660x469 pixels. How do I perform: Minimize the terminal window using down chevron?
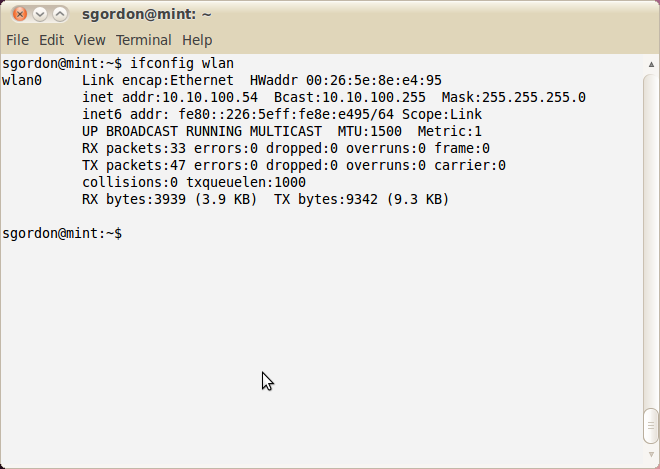[x=40, y=14]
